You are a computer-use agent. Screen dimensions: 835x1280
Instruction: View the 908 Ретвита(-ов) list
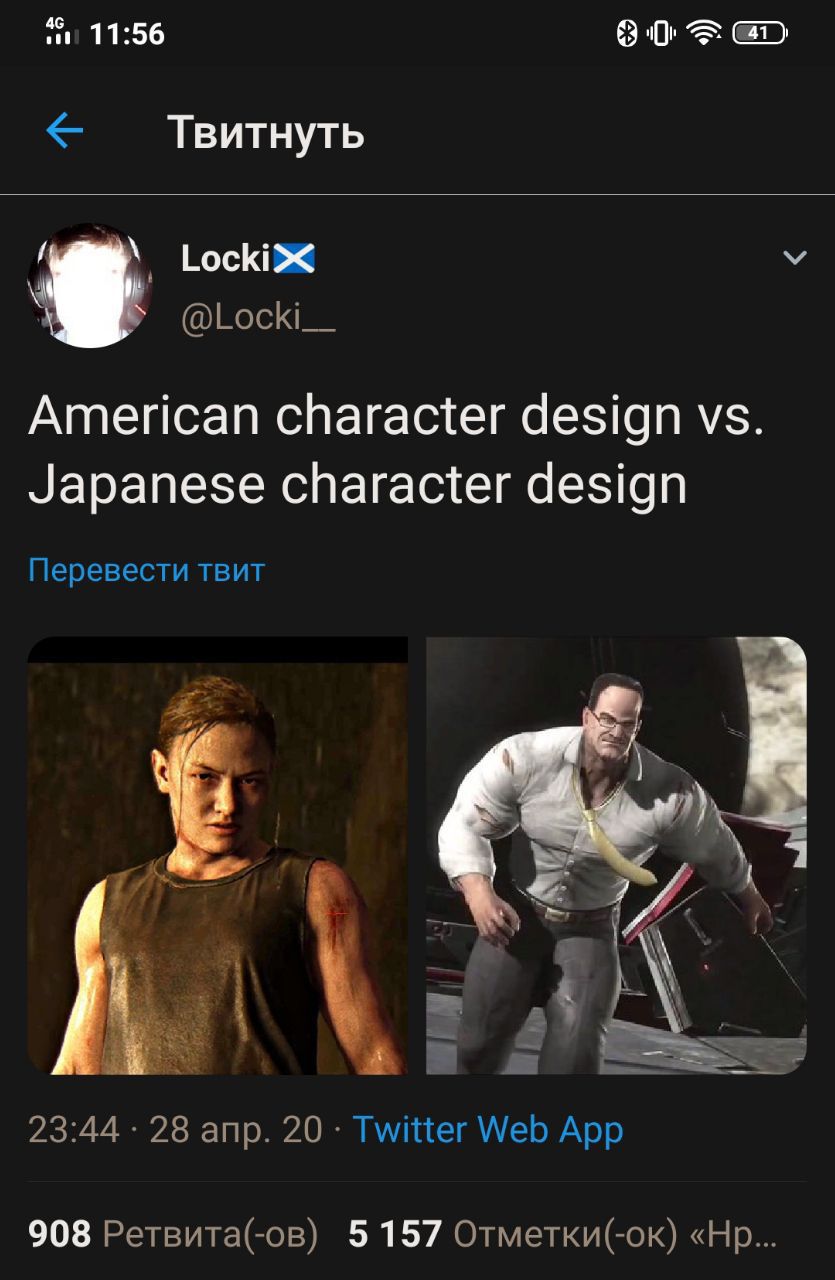click(x=173, y=1235)
